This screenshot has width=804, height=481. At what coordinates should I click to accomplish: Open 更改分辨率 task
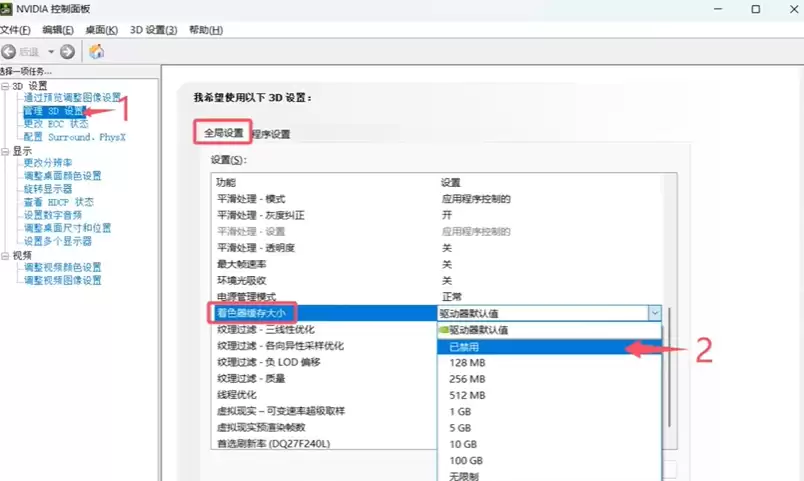coord(48,163)
